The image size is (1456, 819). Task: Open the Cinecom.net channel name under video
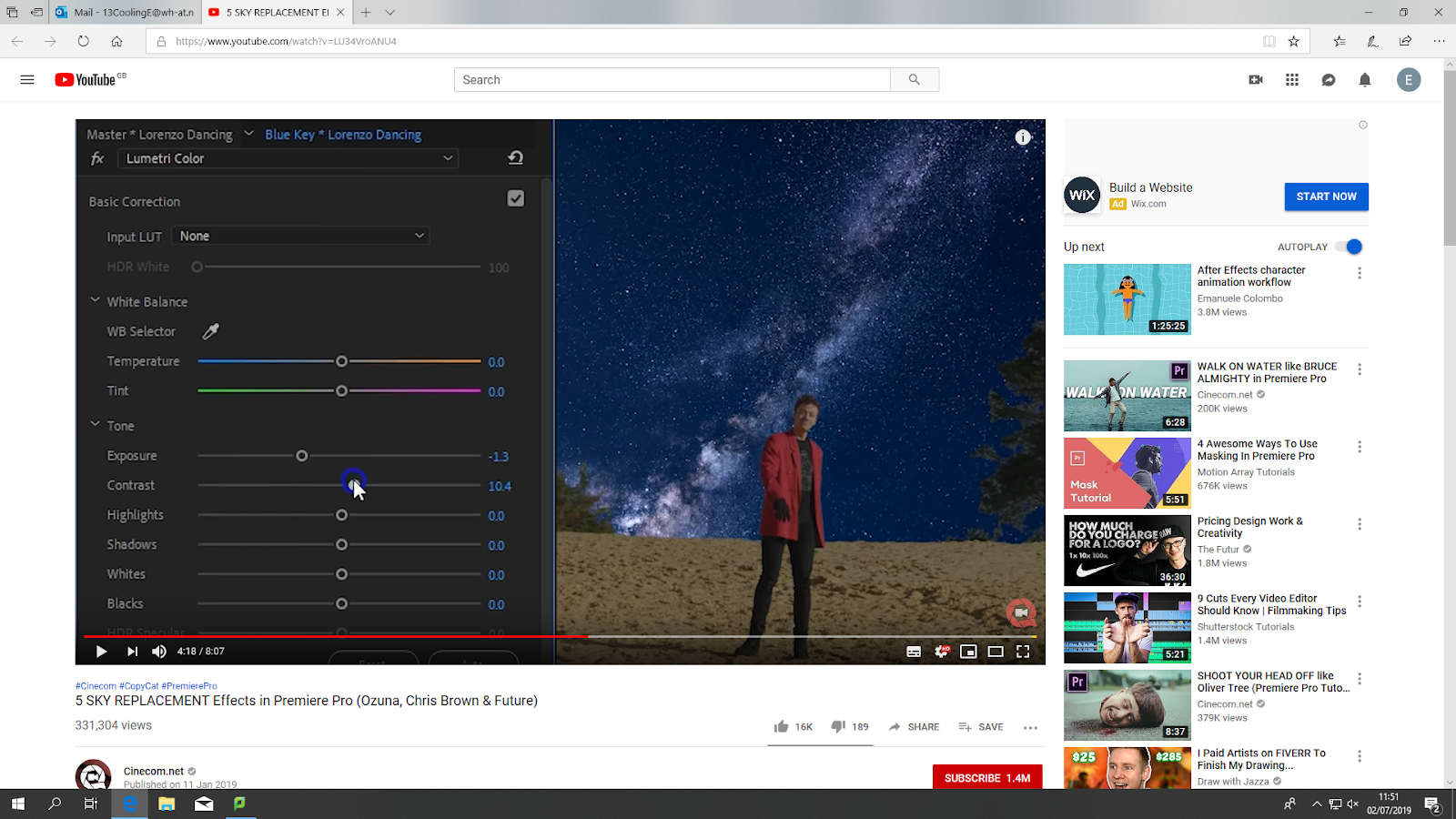154,771
